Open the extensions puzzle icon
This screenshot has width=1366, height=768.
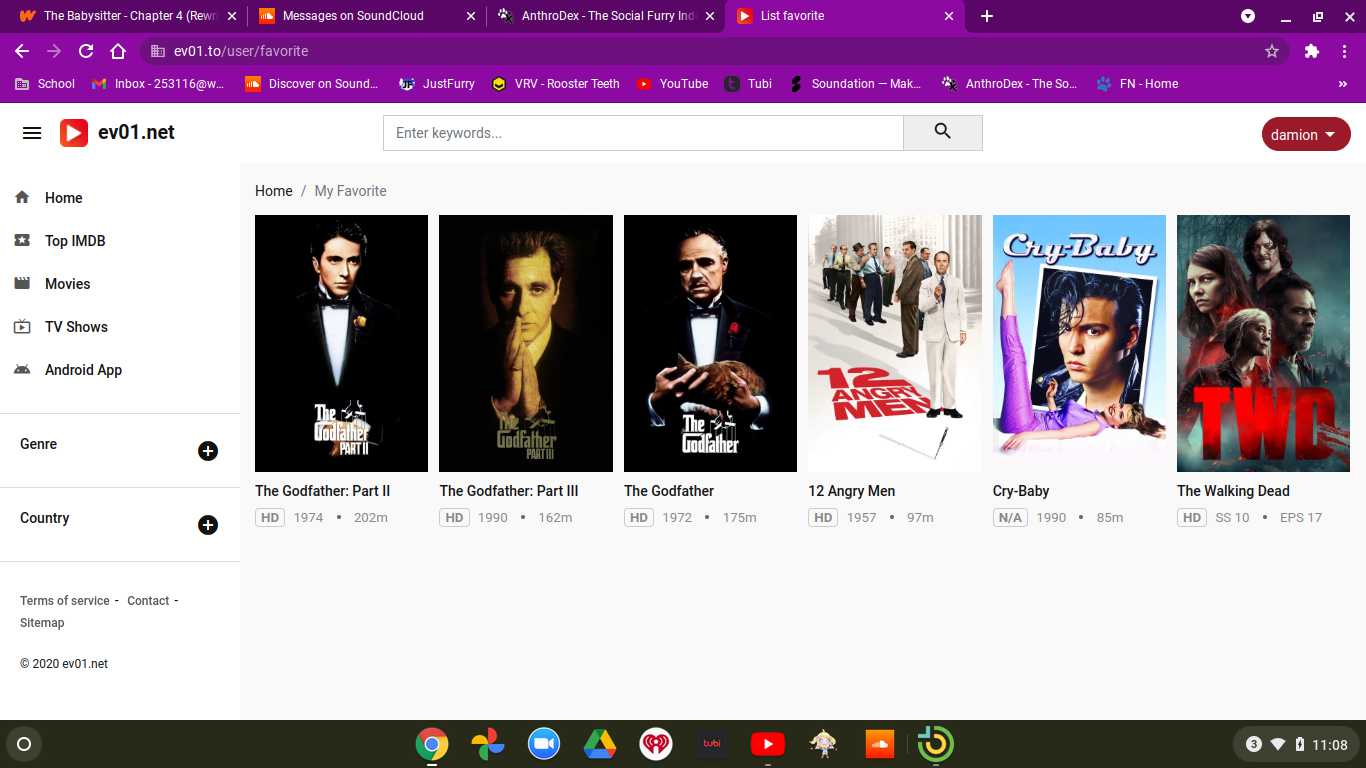click(1312, 51)
